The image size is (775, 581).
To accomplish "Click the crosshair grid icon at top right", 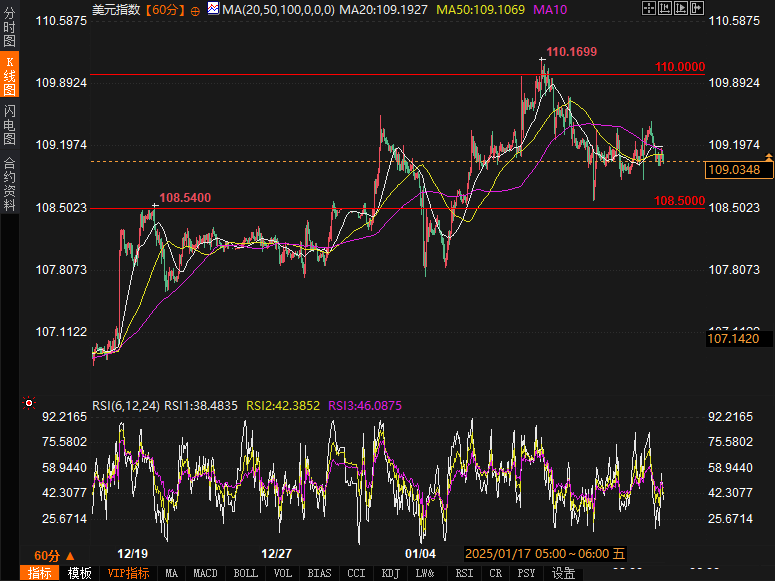I will (x=648, y=8).
